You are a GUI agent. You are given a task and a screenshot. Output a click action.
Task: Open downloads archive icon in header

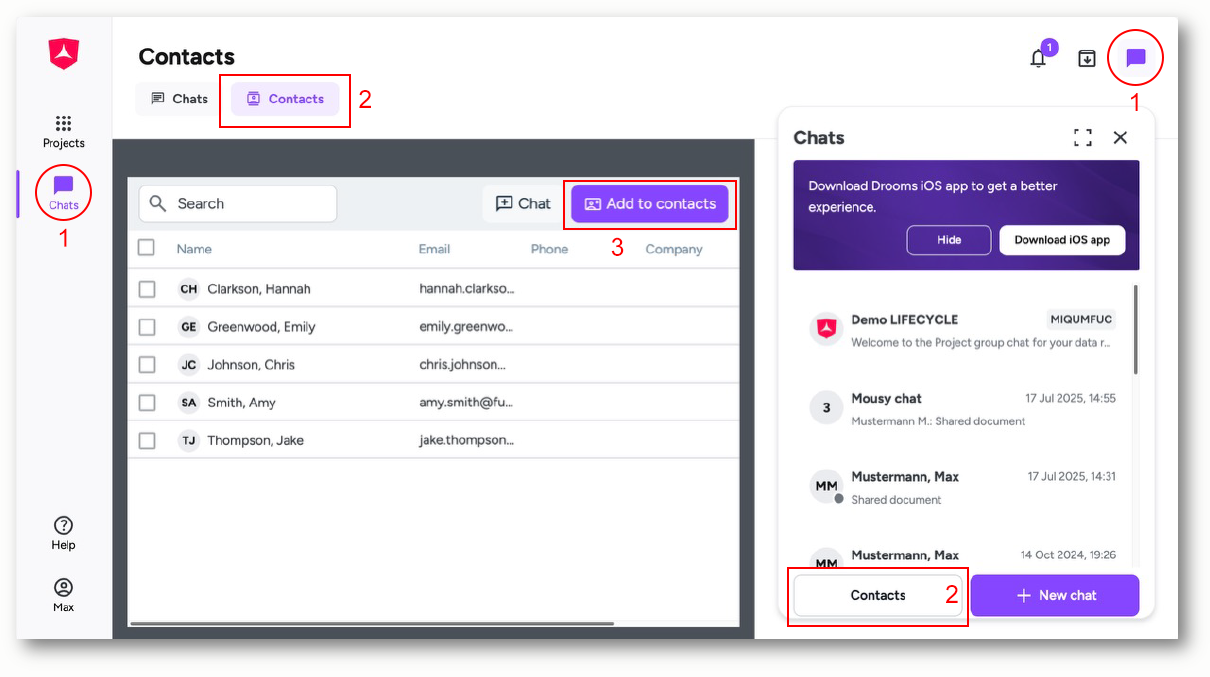click(1087, 58)
